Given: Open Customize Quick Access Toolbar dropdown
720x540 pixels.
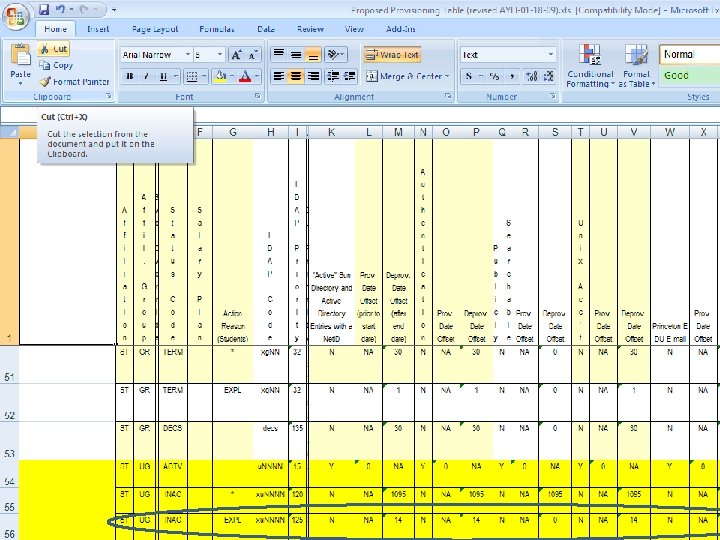Looking at the screenshot, I should click(x=114, y=10).
